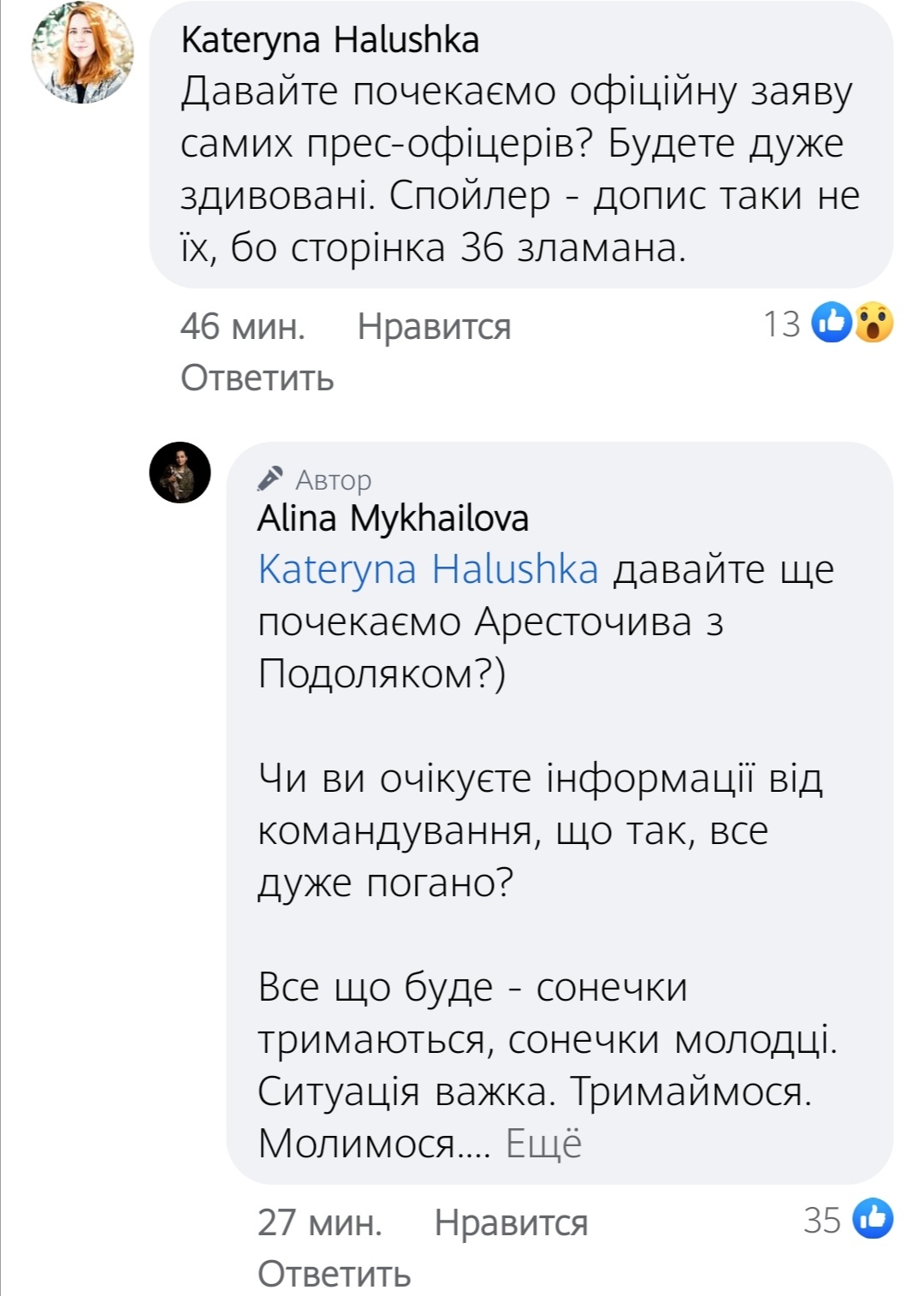This screenshot has width=924, height=1296.
Task: Click the pencil author badge icon
Action: [x=270, y=479]
